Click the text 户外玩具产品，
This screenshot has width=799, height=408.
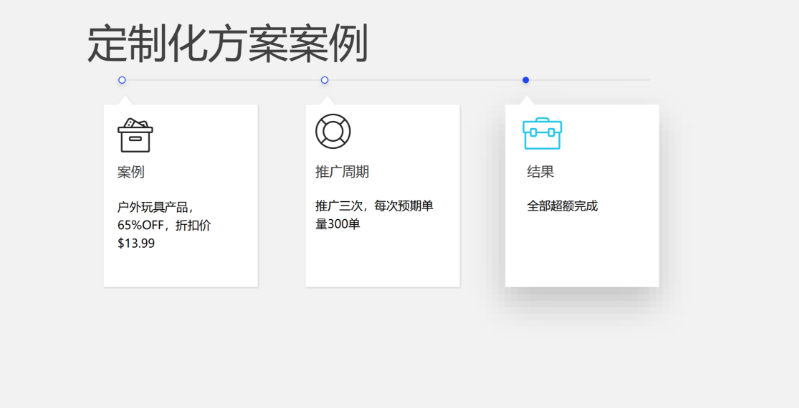pyautogui.click(x=155, y=207)
